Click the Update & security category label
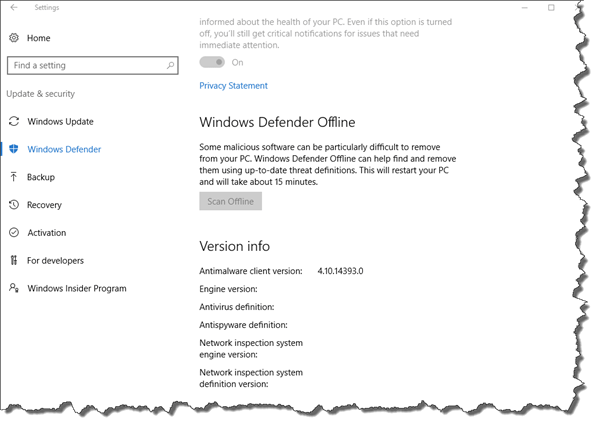This screenshot has width=600, height=427. click(x=41, y=94)
